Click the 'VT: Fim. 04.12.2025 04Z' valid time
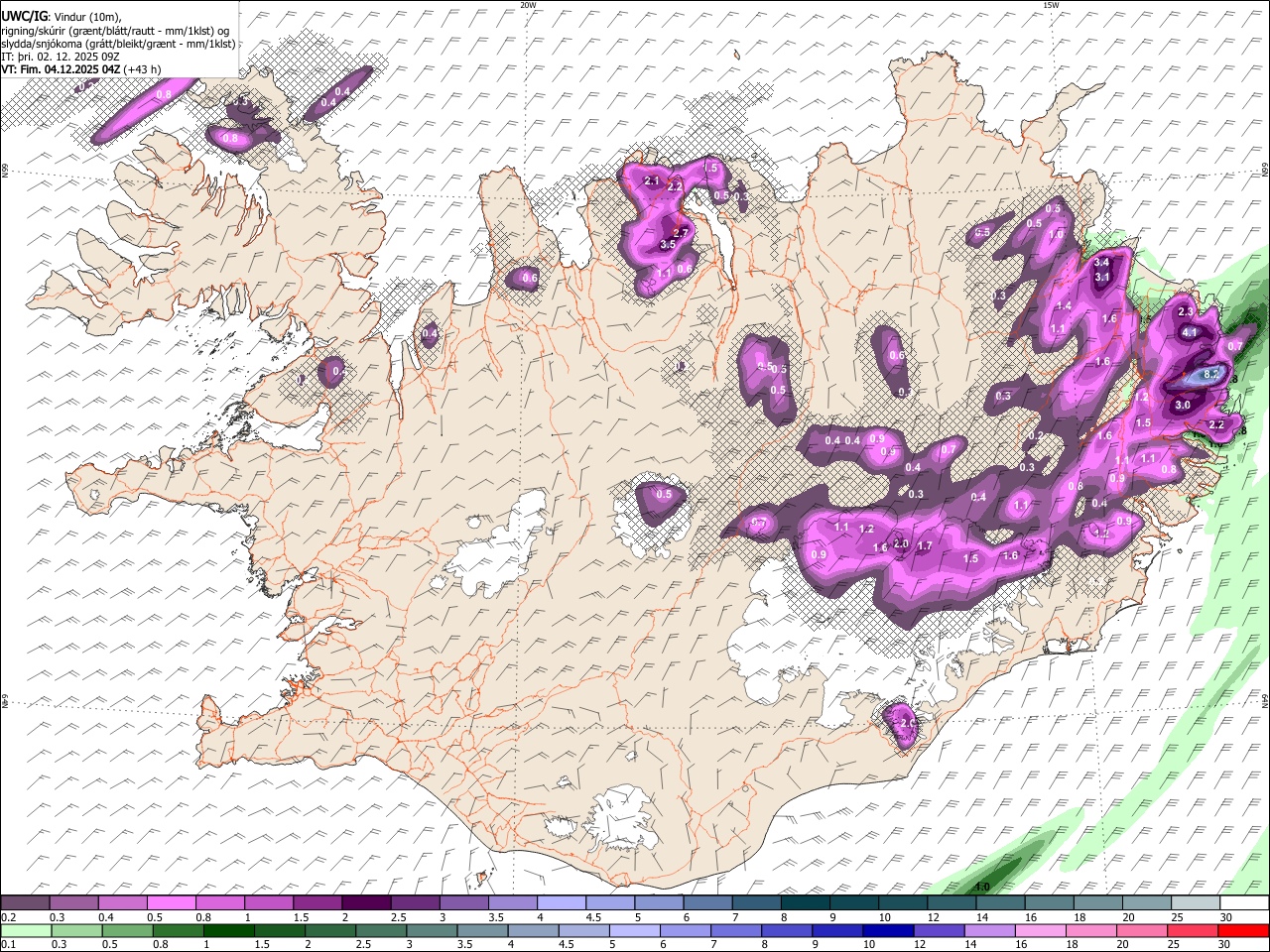Image resolution: width=1270 pixels, height=952 pixels. coord(62,69)
